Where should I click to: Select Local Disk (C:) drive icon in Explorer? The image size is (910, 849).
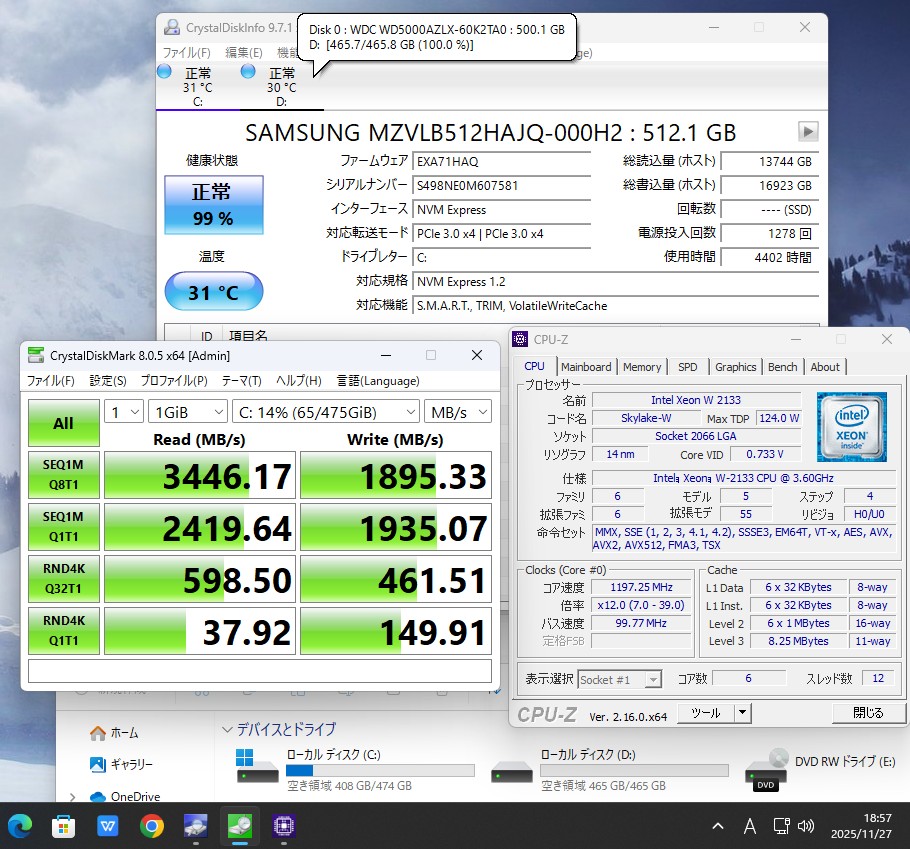point(257,766)
